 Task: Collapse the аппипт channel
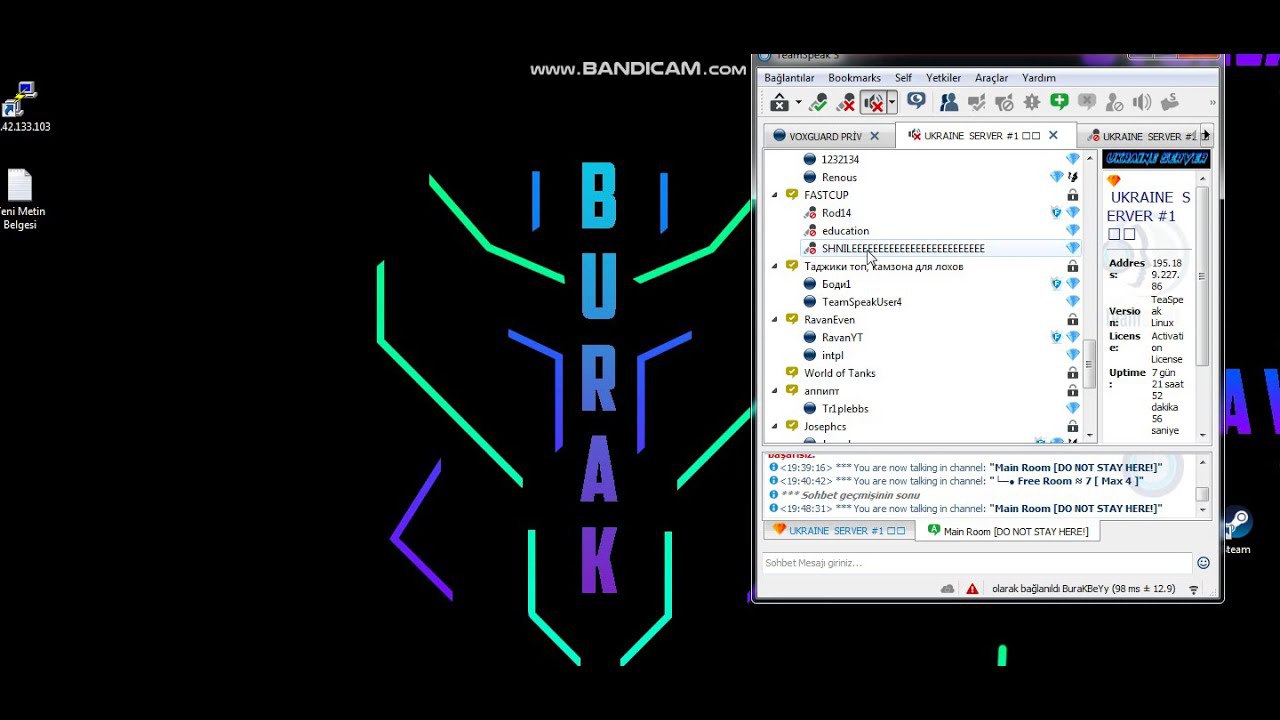tap(775, 391)
